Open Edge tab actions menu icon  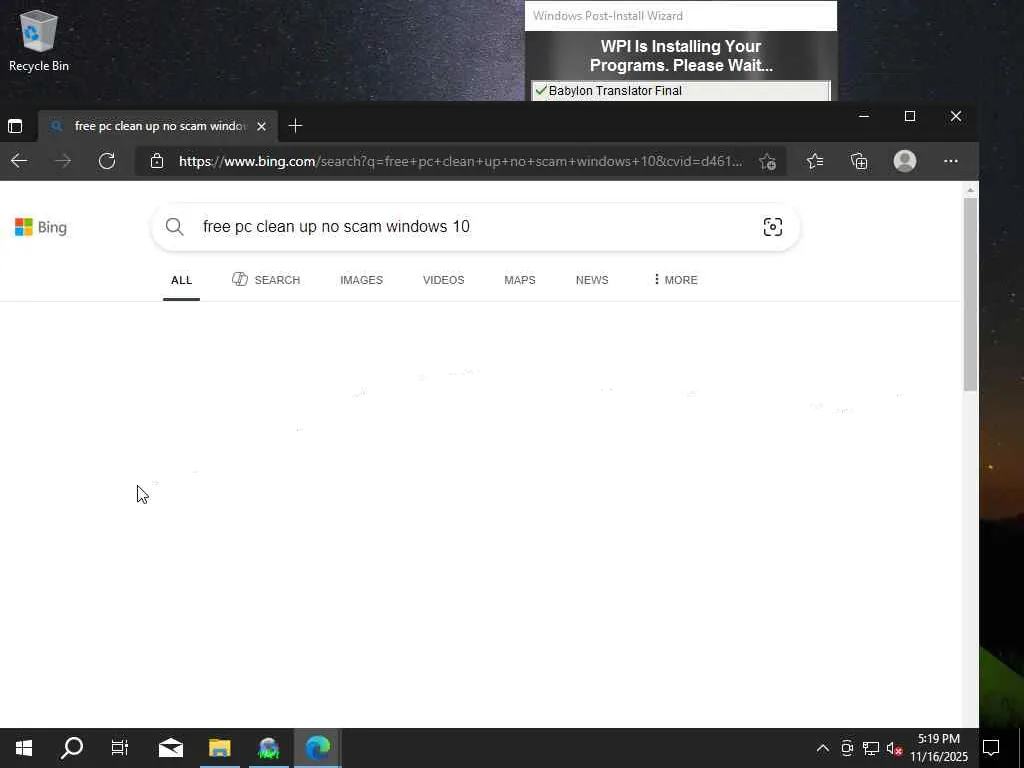point(15,126)
